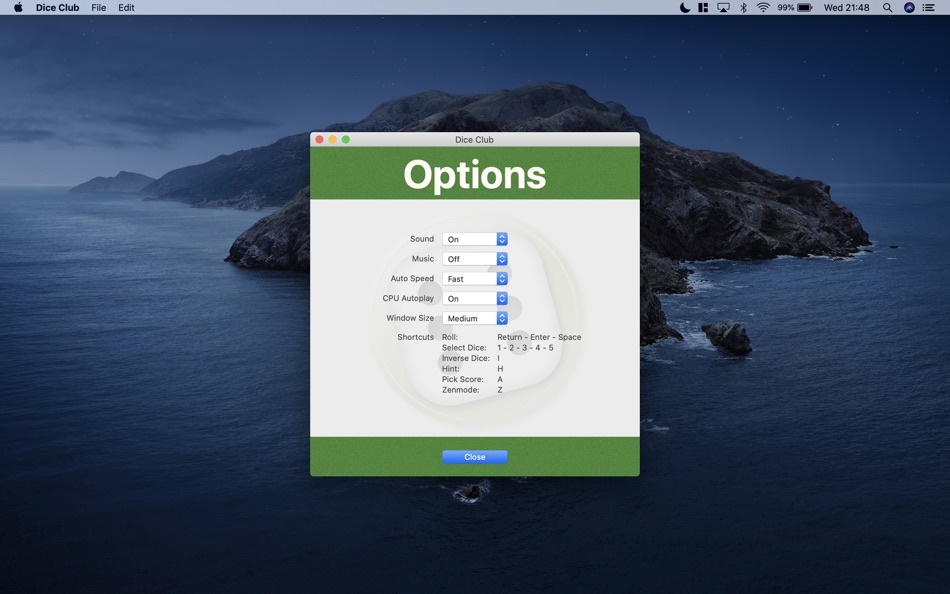Toggle Do Not Disturb moon icon
Screen dimensions: 950x594
[x=685, y=7]
